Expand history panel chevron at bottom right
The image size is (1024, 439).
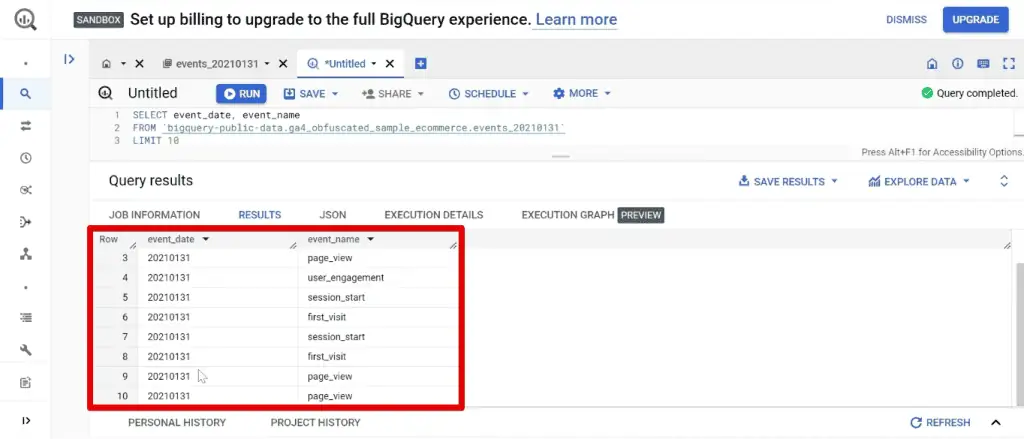click(x=996, y=423)
